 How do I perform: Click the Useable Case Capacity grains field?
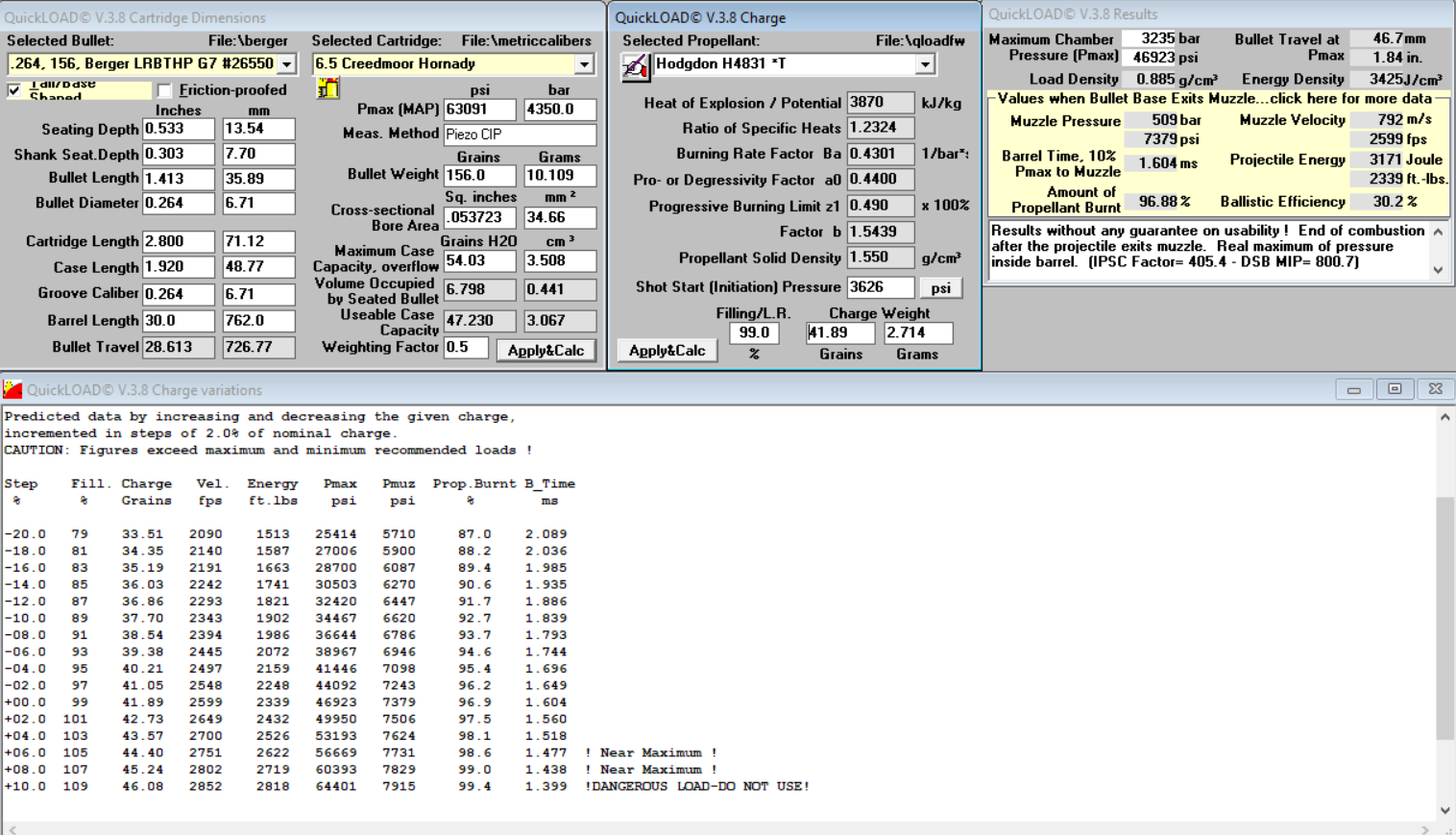pyautogui.click(x=479, y=321)
